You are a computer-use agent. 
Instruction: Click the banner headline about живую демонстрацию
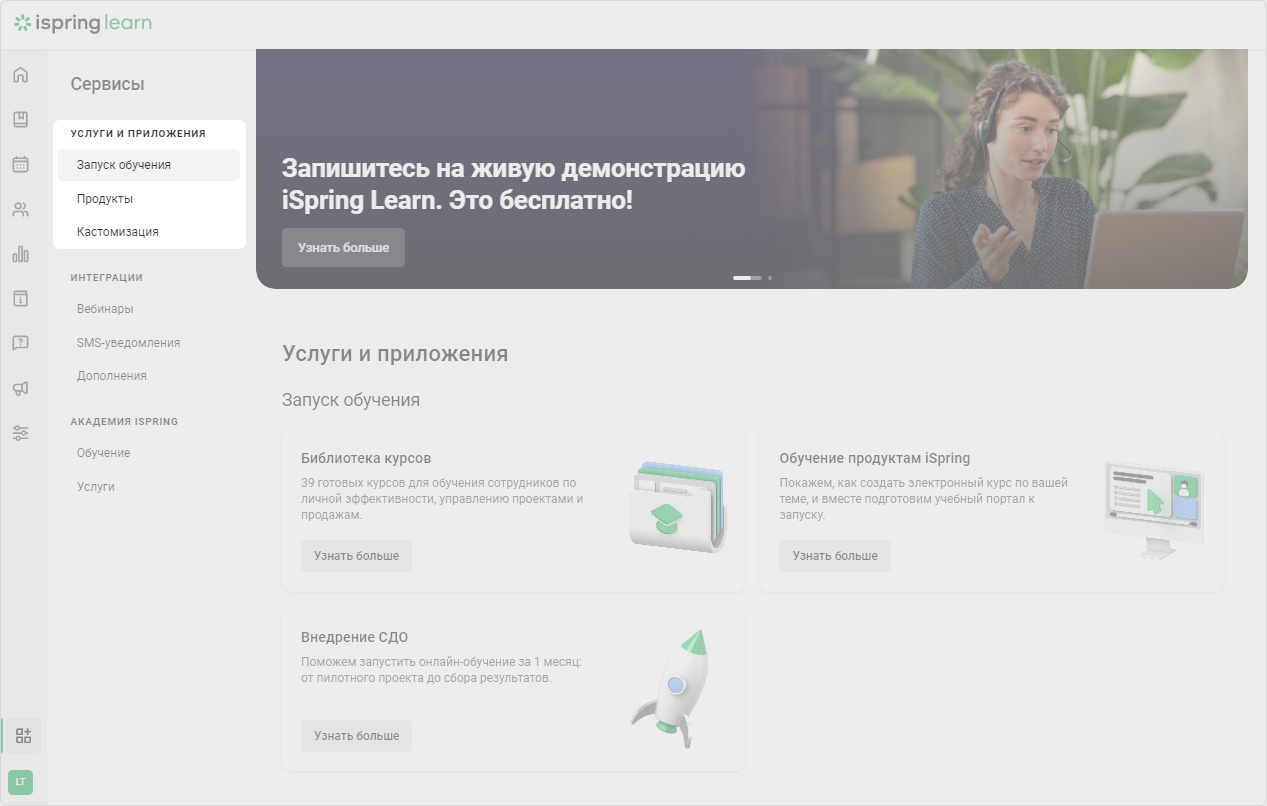[513, 184]
